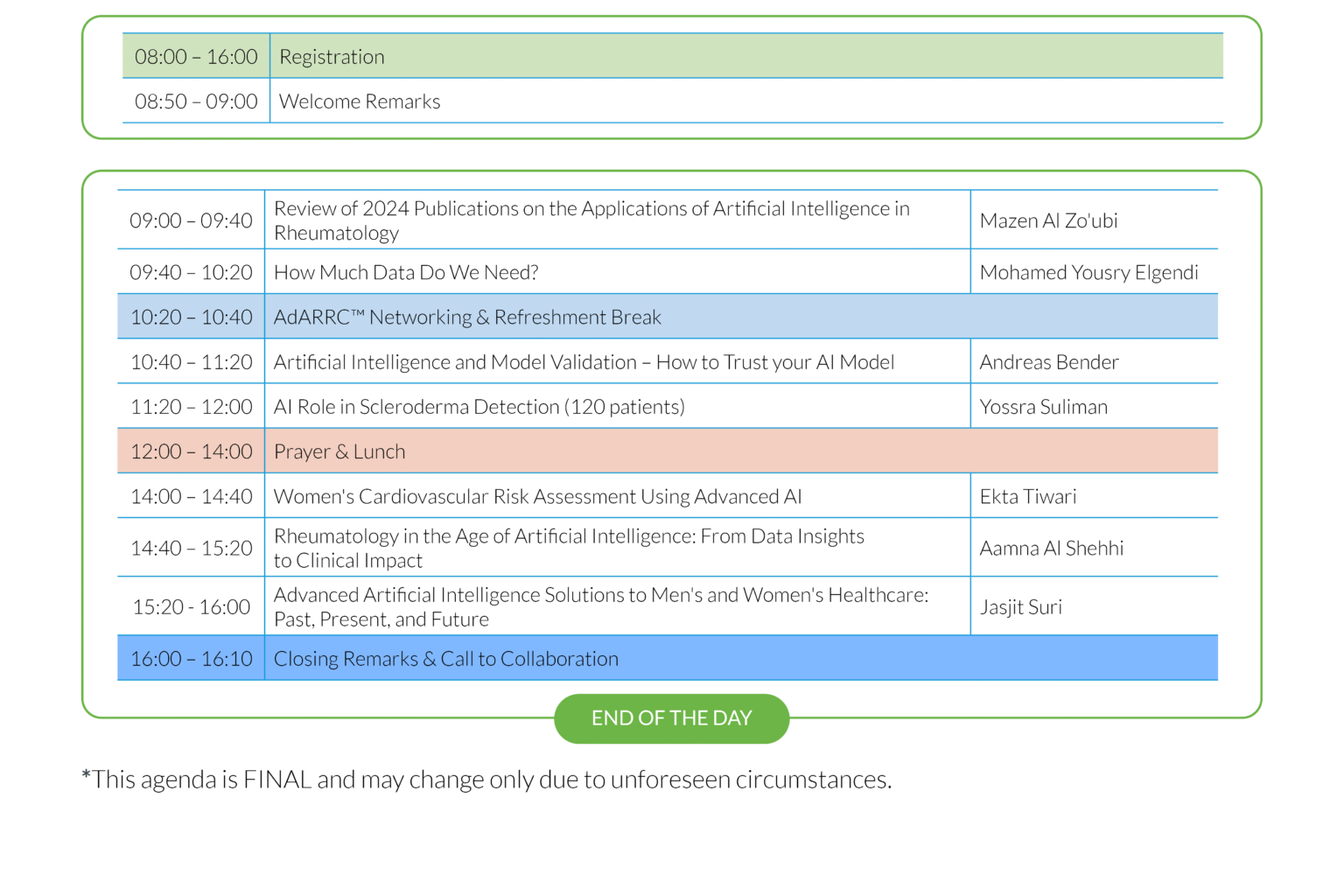
Task: Select Mazen Al Zo'ubi speaker name
Action: click(1048, 220)
